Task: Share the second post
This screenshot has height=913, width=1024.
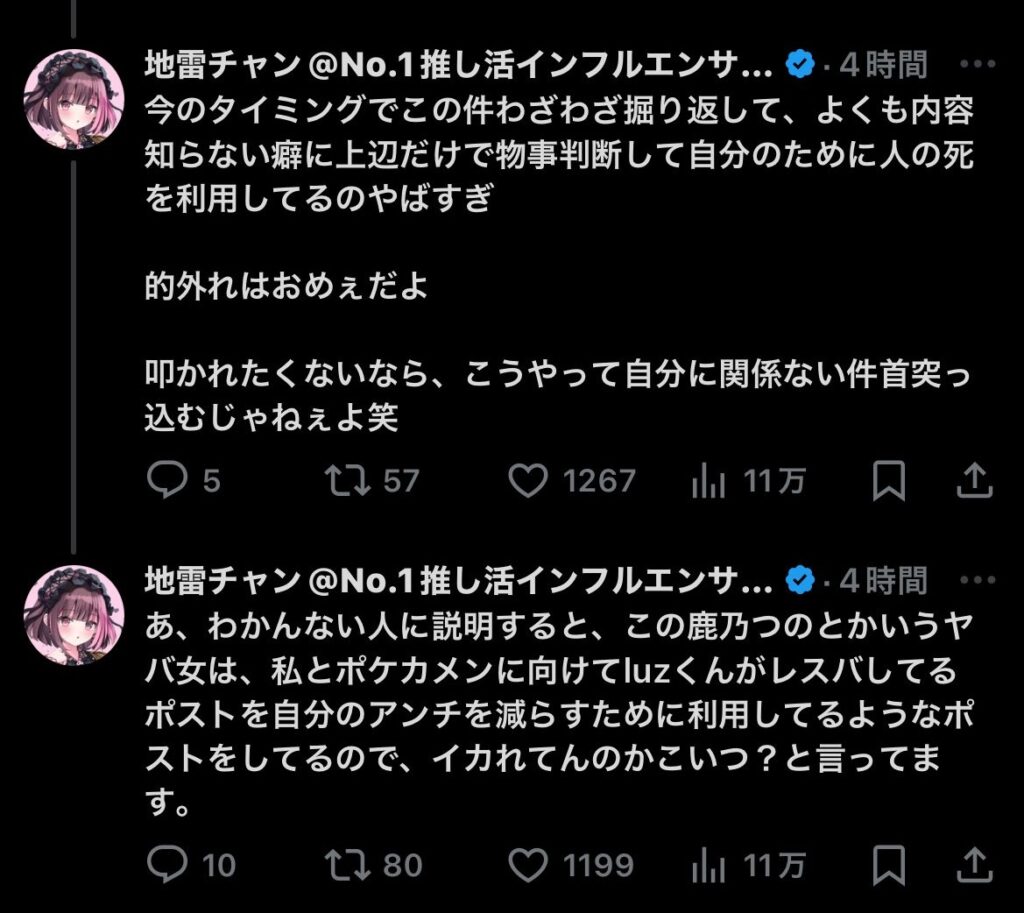Action: [x=973, y=864]
